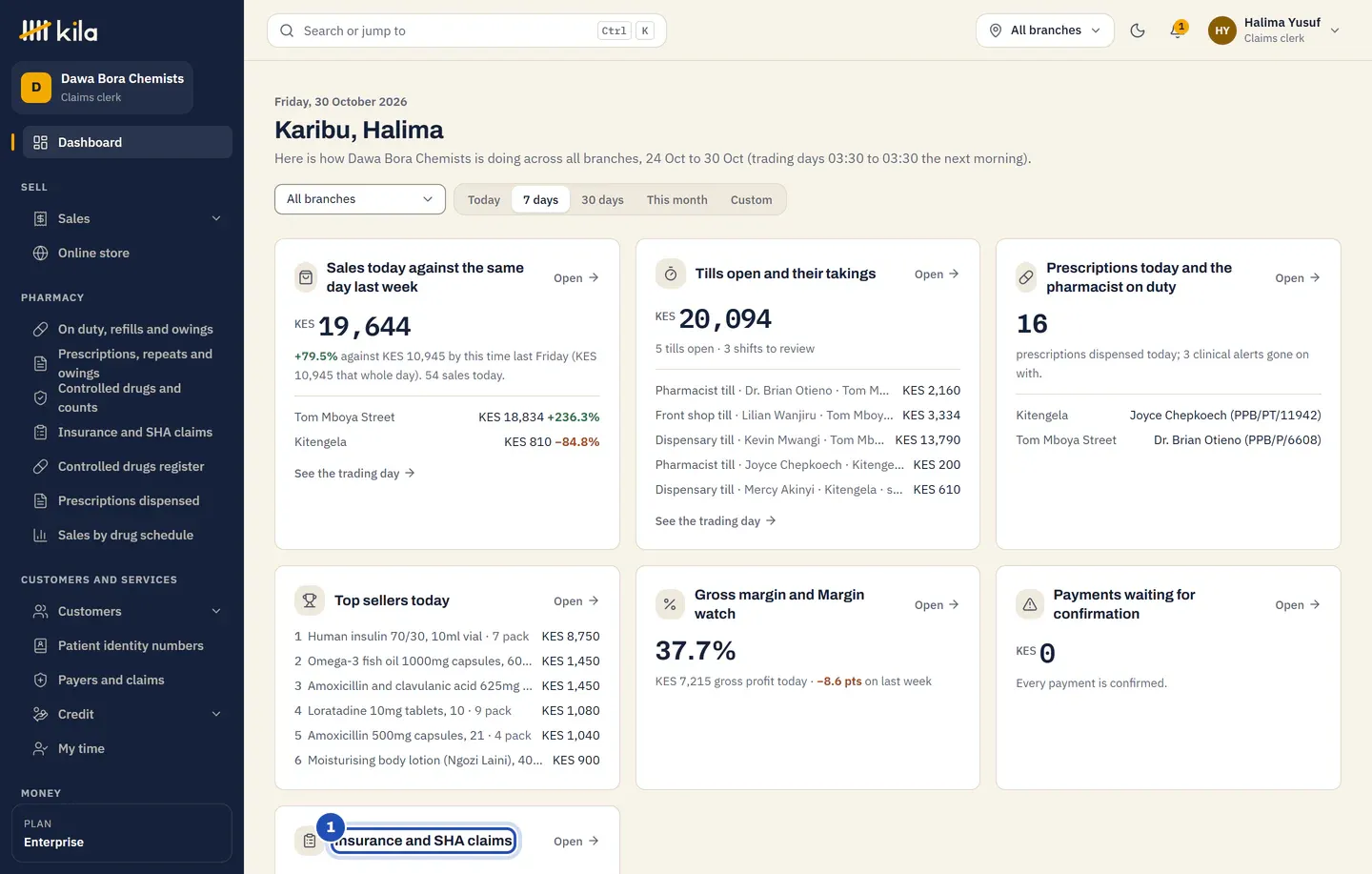Screen dimensions: 1372x874
Task: Open Dashboard in sidebar
Action: [x=128, y=142]
